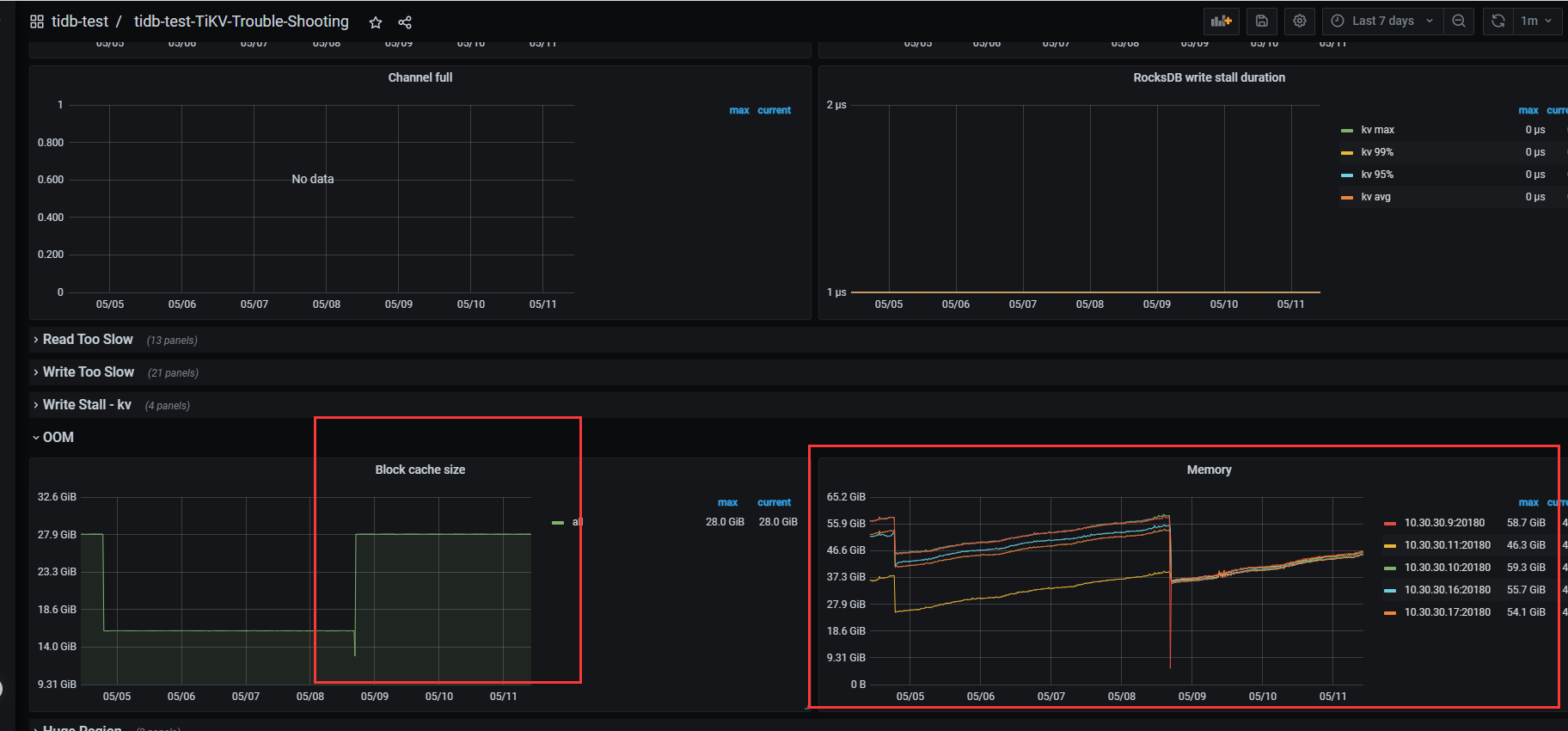Toggle kv 99% legend series
The image size is (1568, 731).
click(x=1377, y=152)
